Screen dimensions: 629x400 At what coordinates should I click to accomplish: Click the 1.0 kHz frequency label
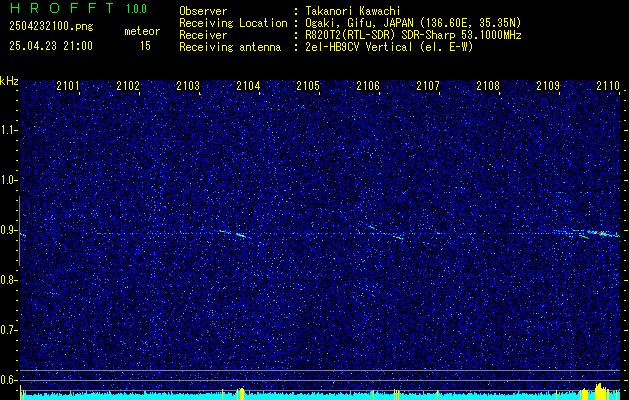(x=9, y=180)
